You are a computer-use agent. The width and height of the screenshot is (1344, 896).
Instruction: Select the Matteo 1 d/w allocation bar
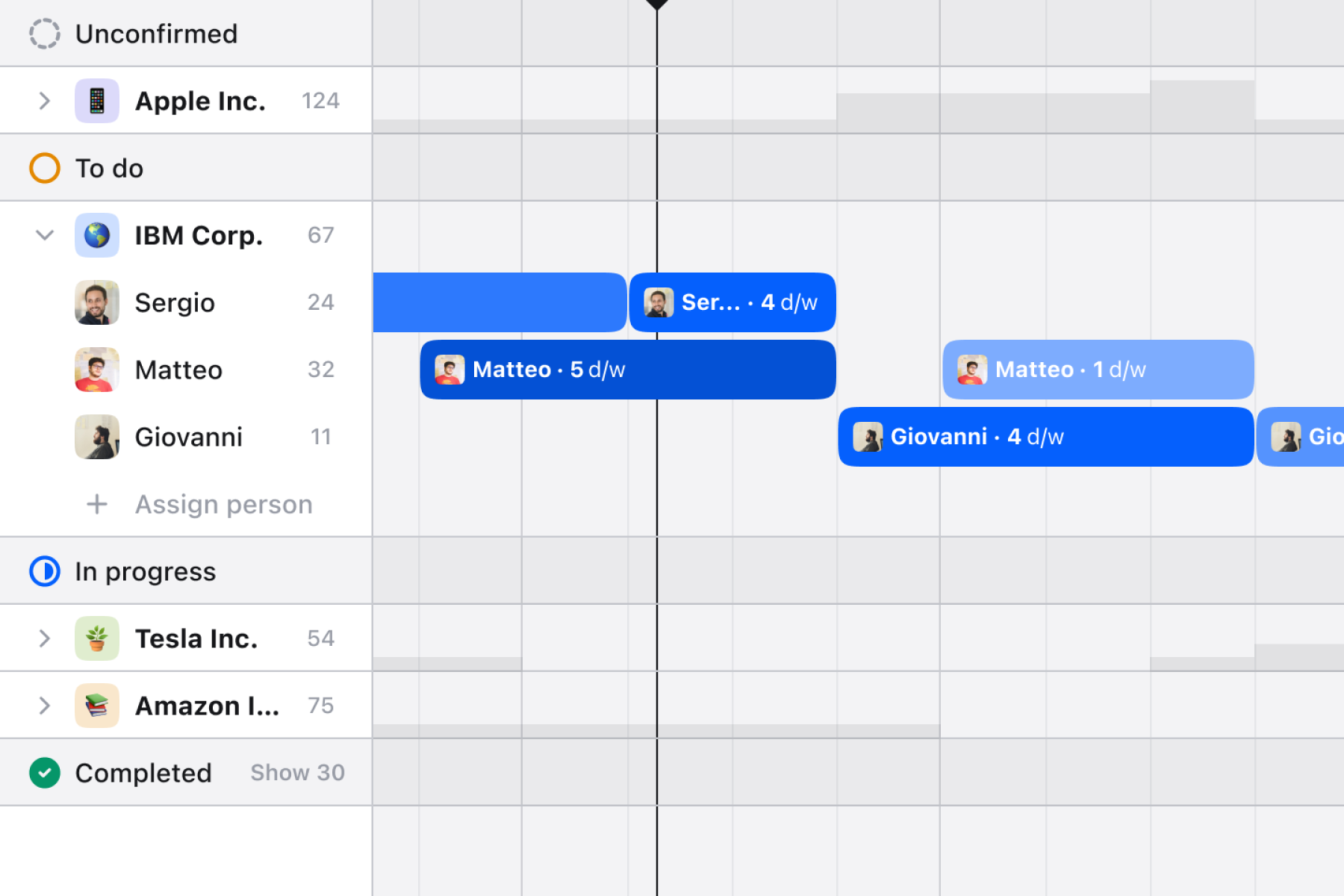(x=1098, y=370)
